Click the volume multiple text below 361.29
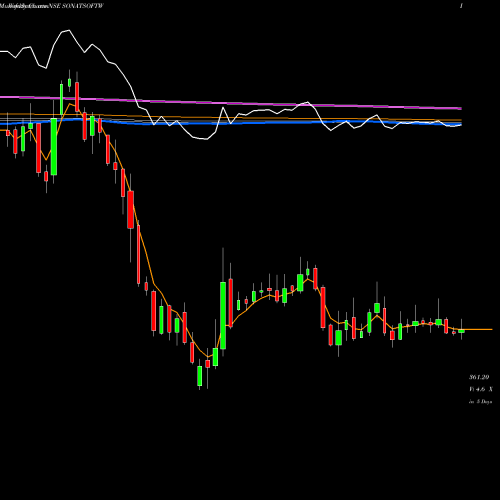Viewport: 500px width, 500px height. click(x=481, y=389)
